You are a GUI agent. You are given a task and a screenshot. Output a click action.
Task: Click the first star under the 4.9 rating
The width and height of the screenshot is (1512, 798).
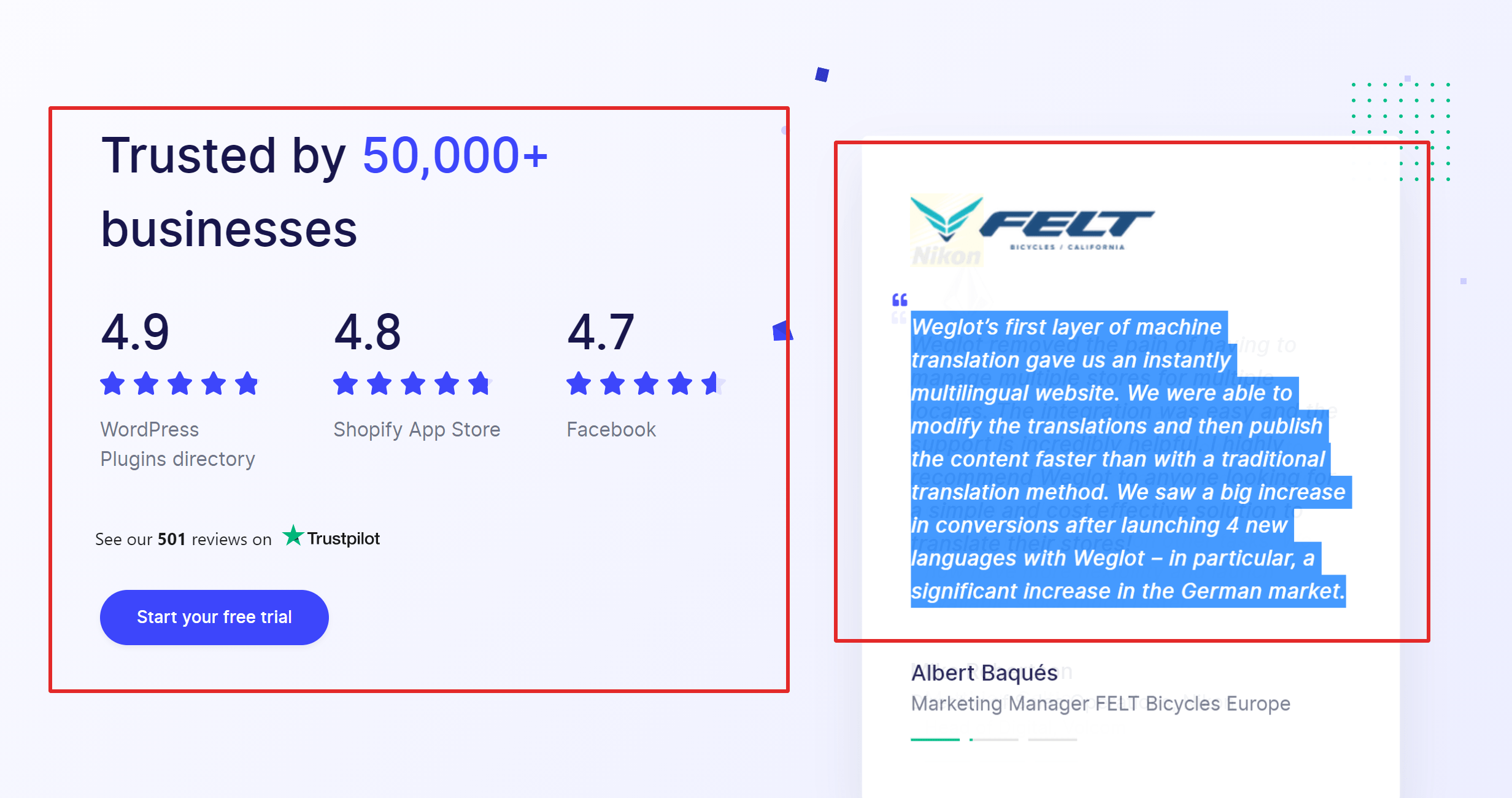(112, 384)
